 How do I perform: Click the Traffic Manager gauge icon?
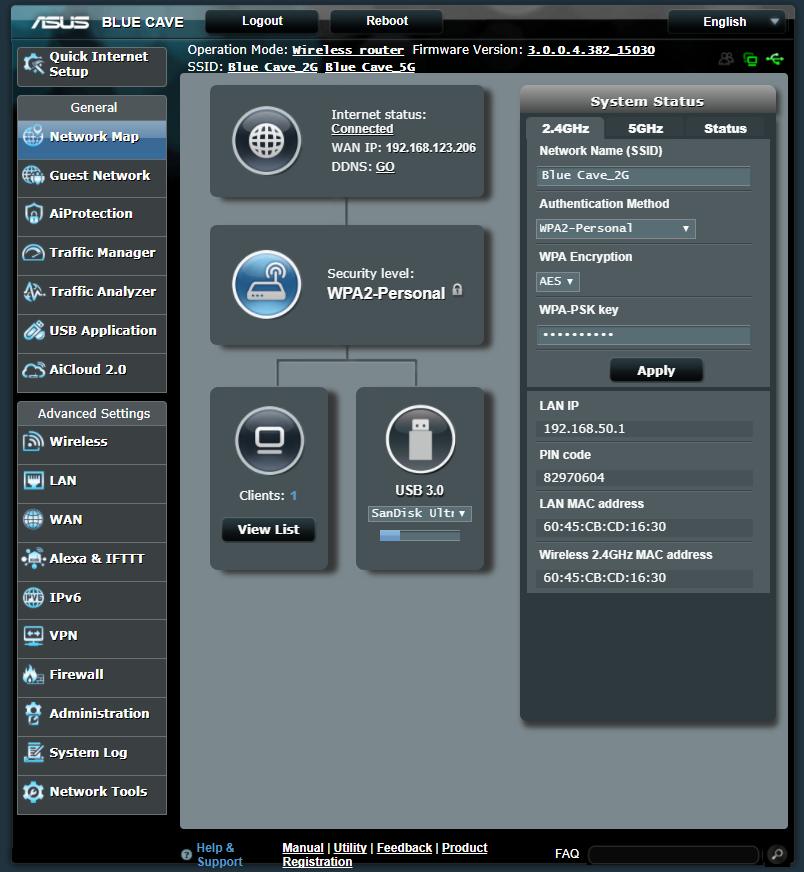pyautogui.click(x=33, y=253)
